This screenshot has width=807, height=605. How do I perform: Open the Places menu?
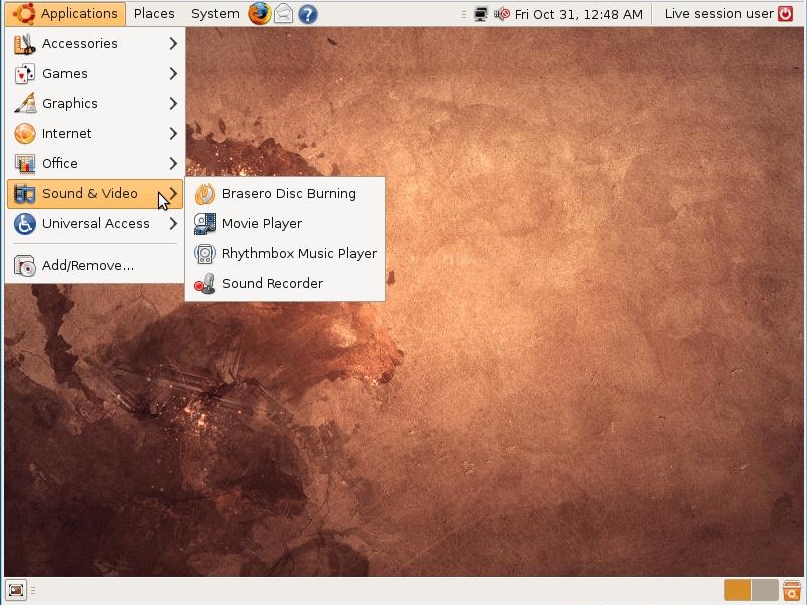coord(154,14)
